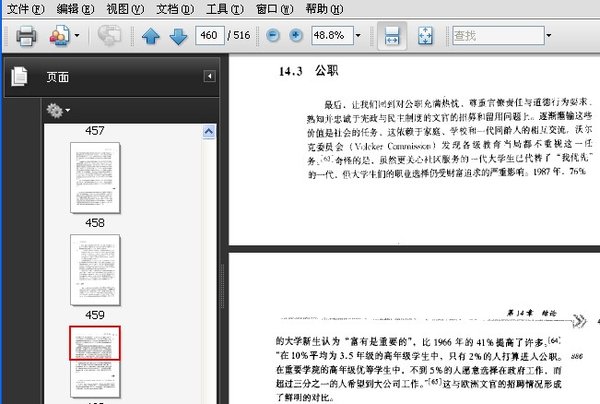Viewport: 600px width, 404px height.
Task: Expand the collaborate icon dropdown arrow
Action: click(77, 36)
